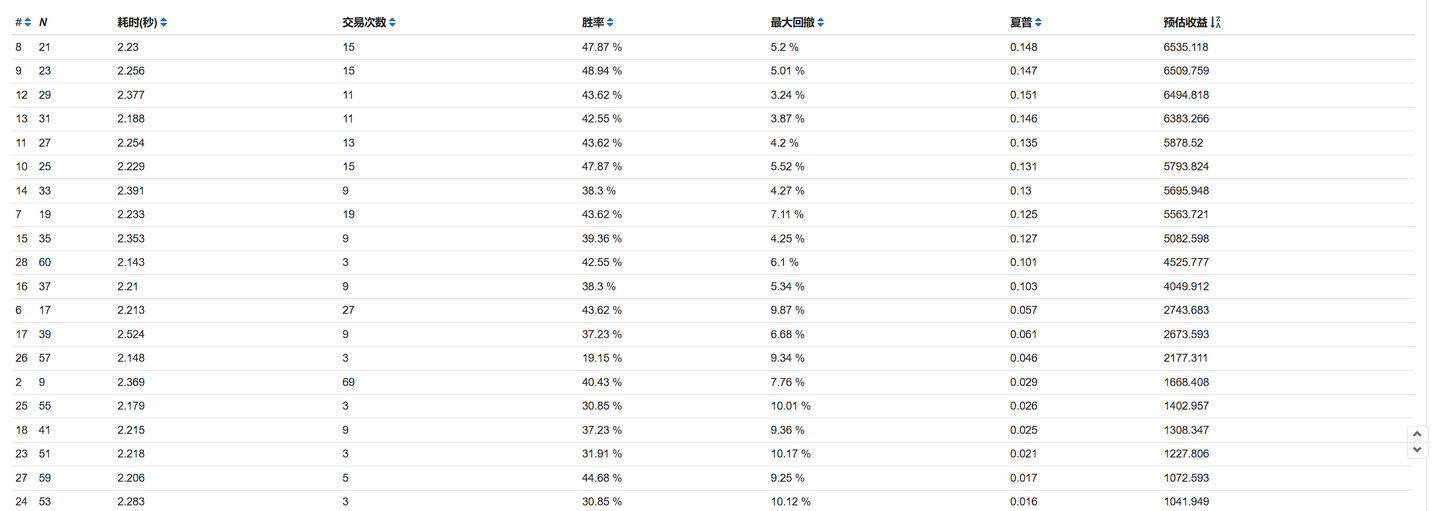Sort table by 交易次数 sort icon
The image size is (1440, 511).
pos(392,22)
